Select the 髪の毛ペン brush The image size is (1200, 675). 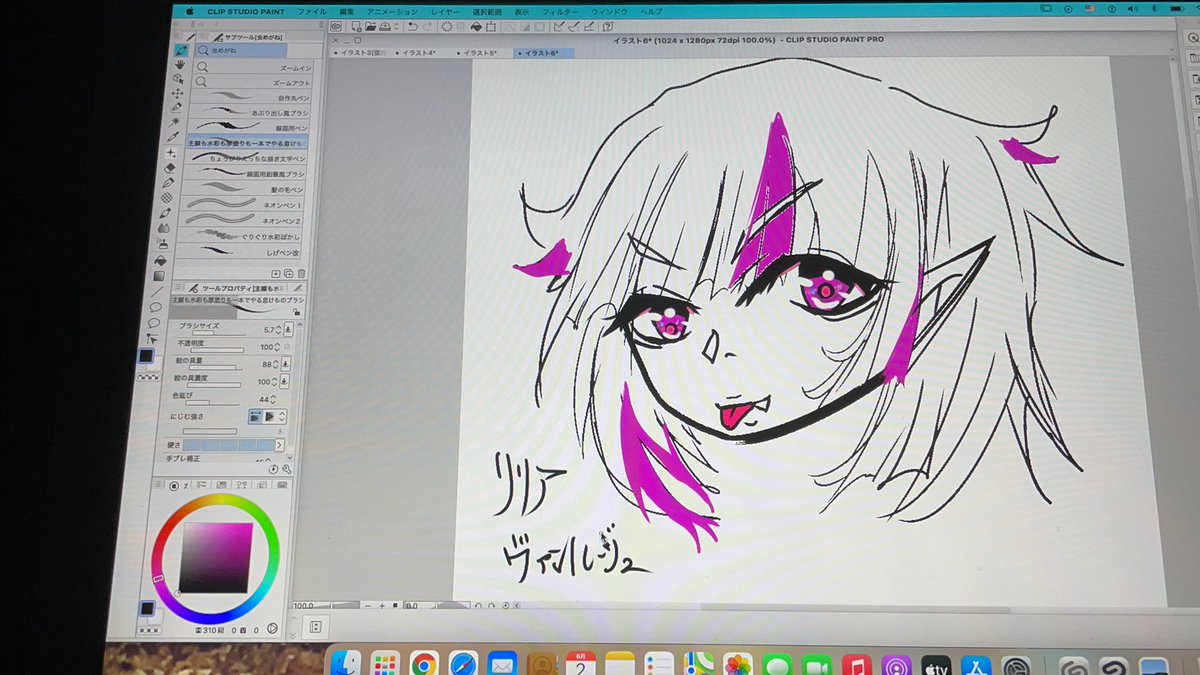(x=244, y=189)
